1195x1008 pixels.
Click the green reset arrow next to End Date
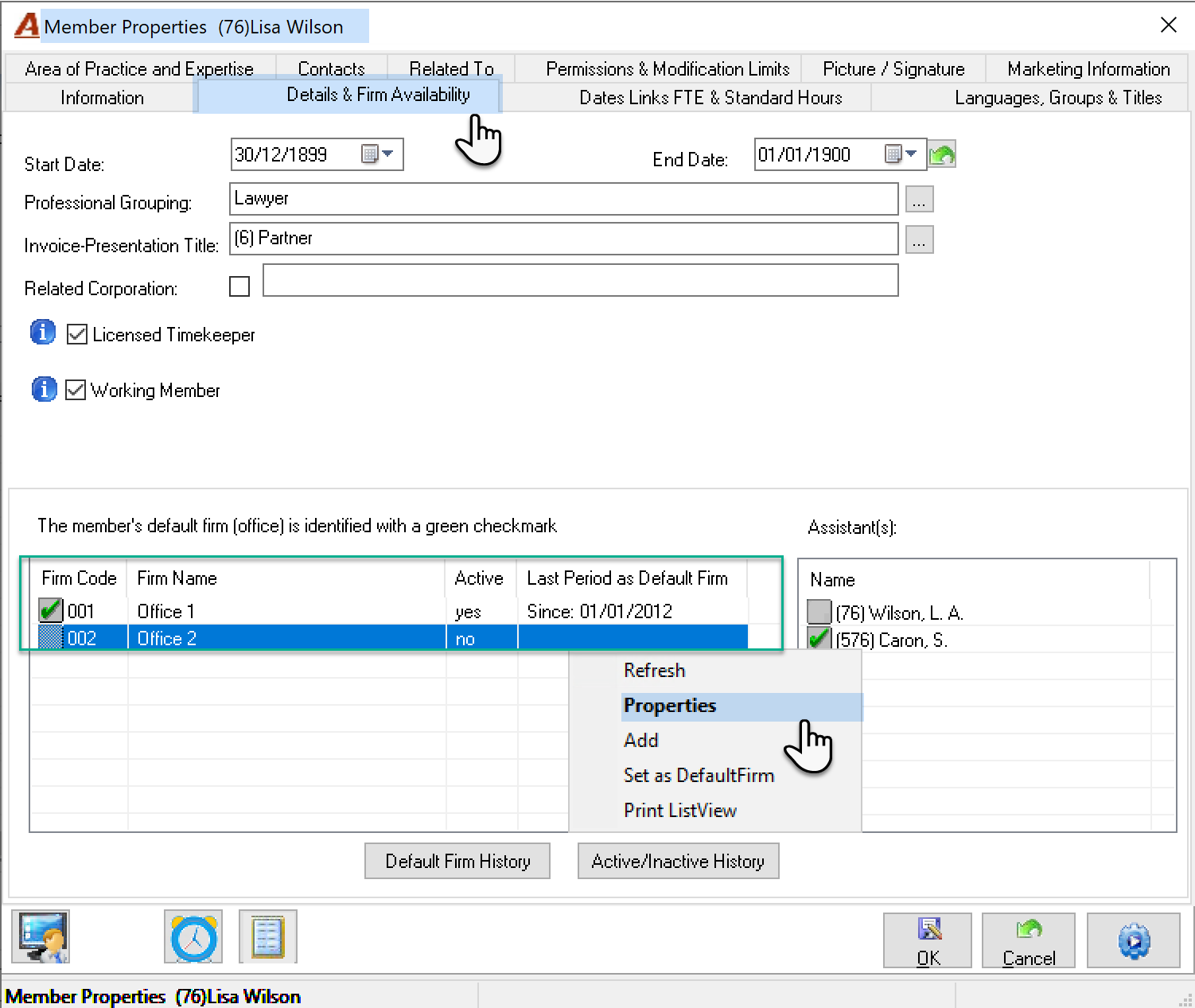[942, 154]
